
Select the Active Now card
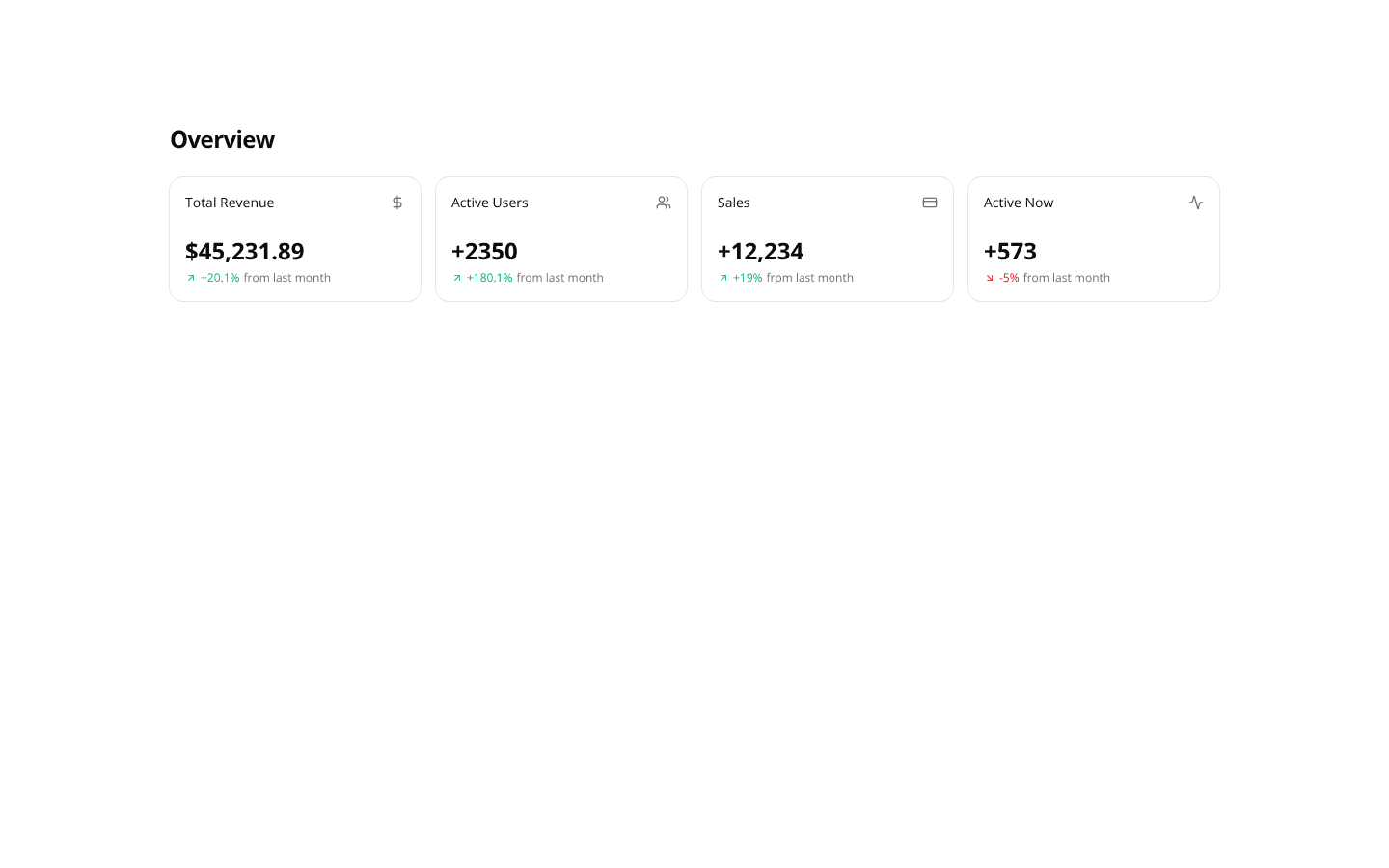[1093, 239]
